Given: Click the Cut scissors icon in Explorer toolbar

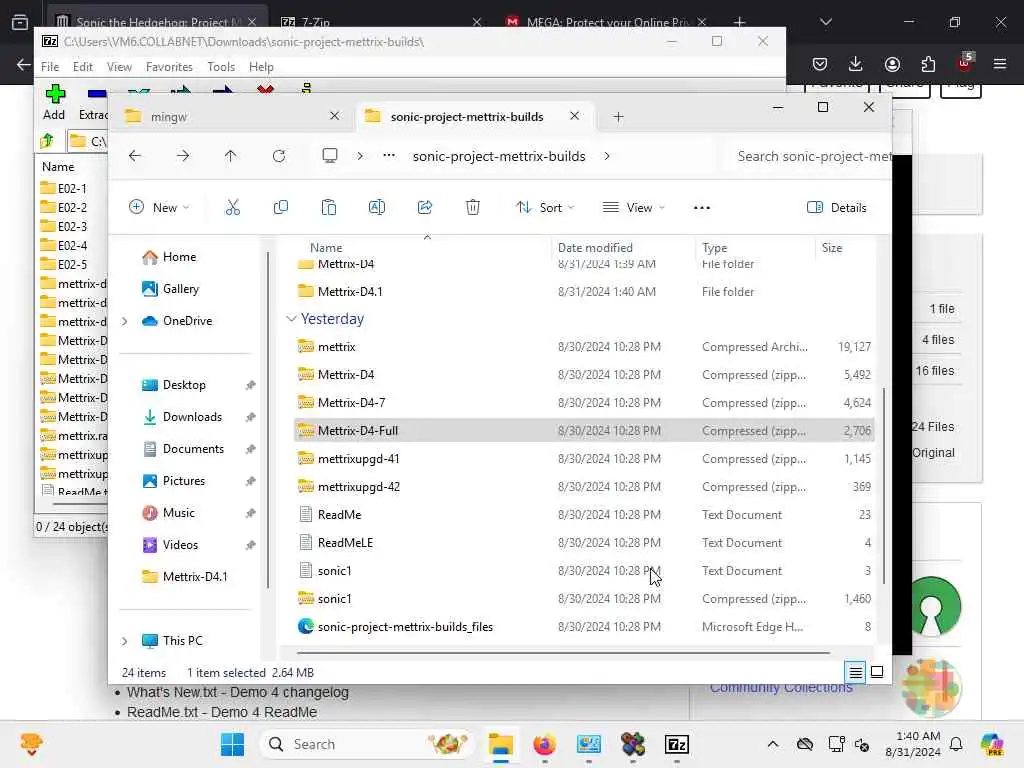Looking at the screenshot, I should 232,208.
